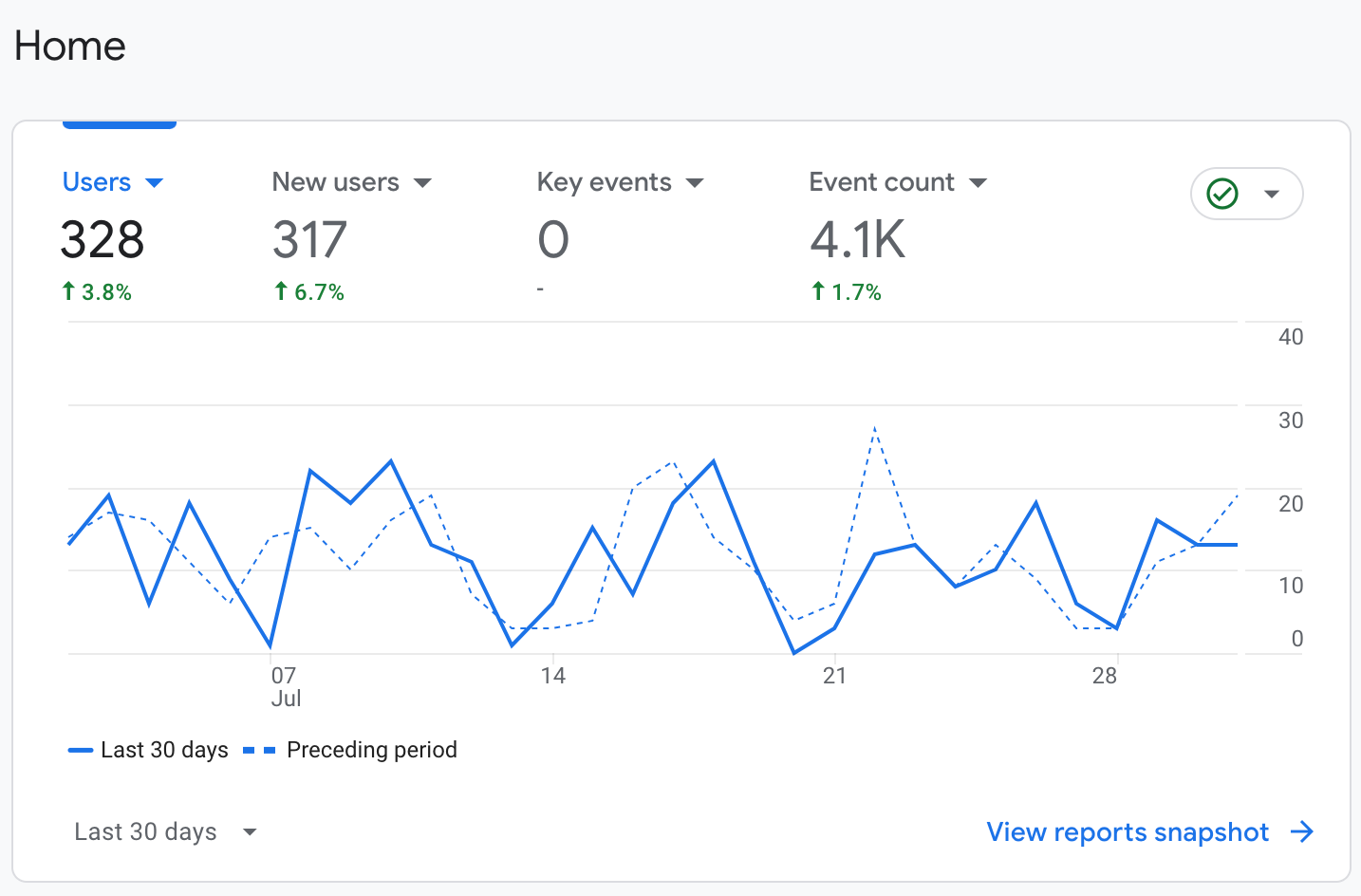1361x896 pixels.
Task: Click the arrow icon beside View reports snapshot
Action: [x=1302, y=832]
